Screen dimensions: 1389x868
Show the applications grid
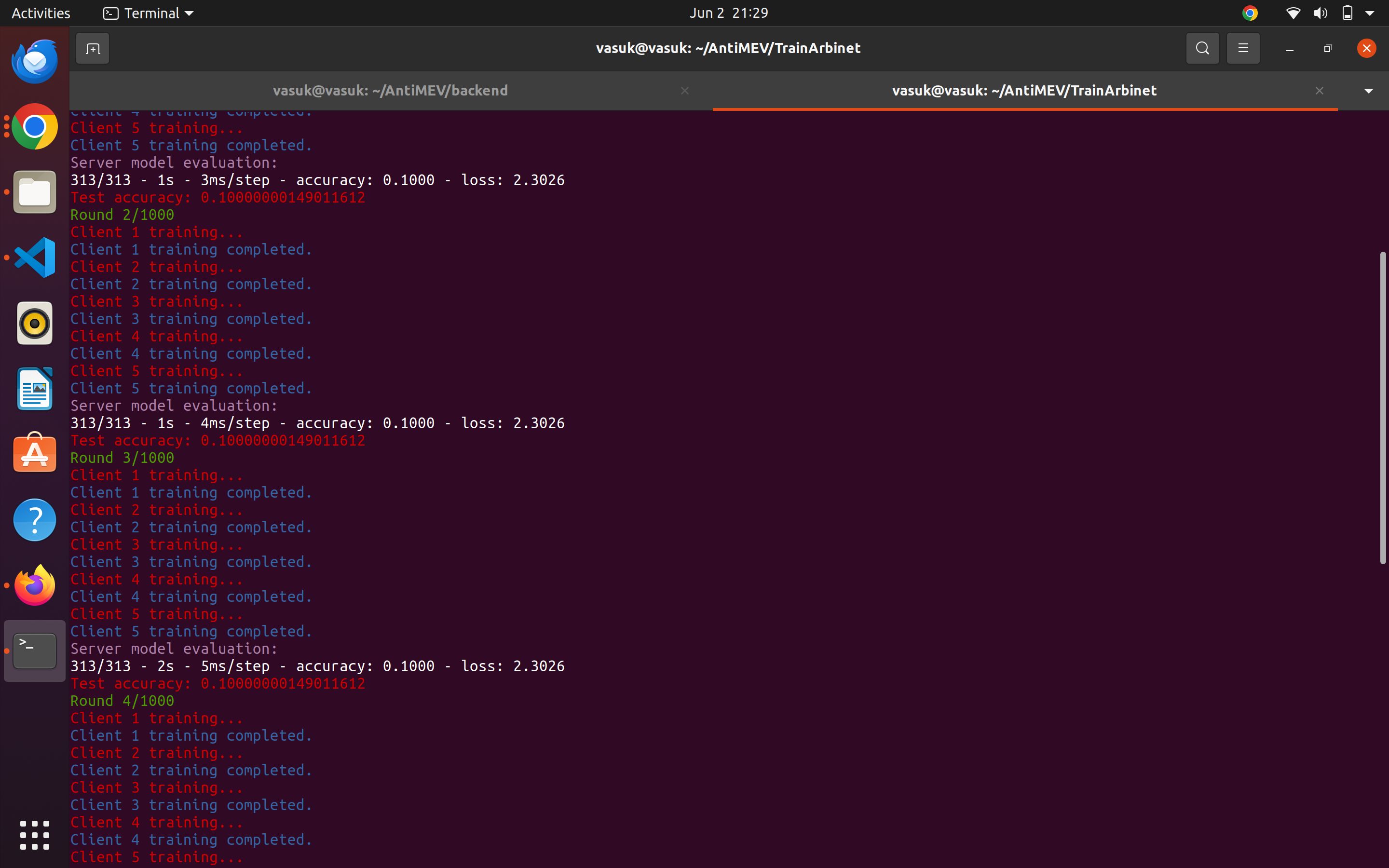[x=34, y=835]
